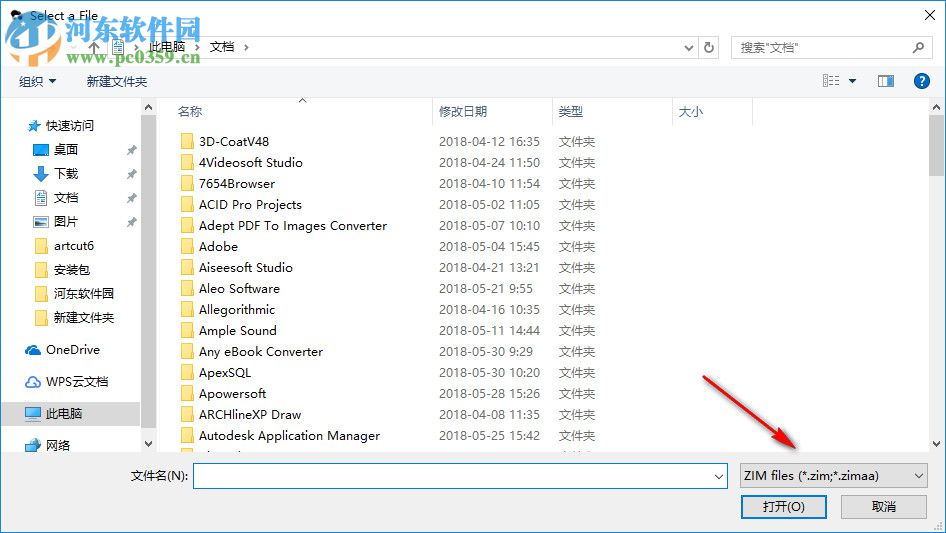Open the ZIM files type dropdown
Screen dimensions: 946x533
pyautogui.click(x=833, y=476)
